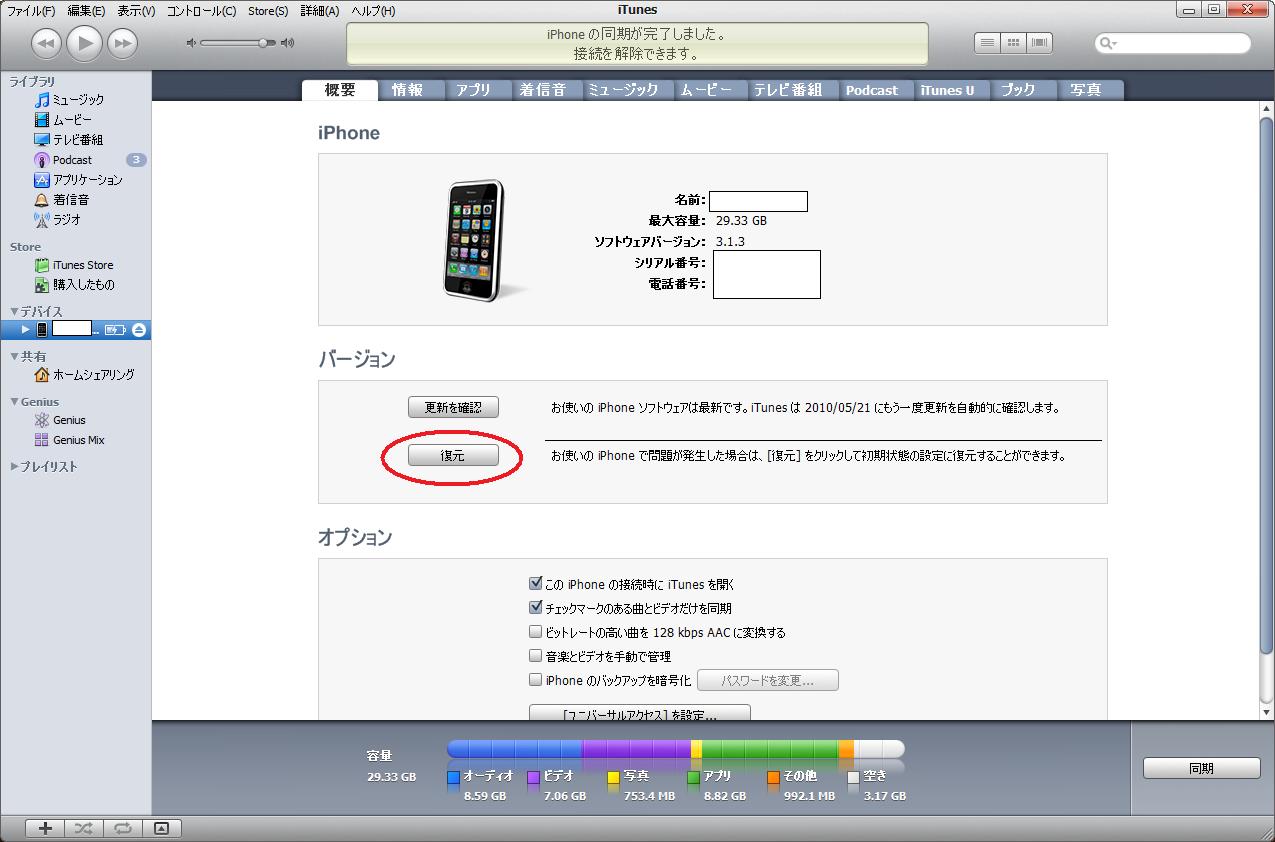The image size is (1275, 842).
Task: Collapse the Genius section
Action: (x=14, y=401)
